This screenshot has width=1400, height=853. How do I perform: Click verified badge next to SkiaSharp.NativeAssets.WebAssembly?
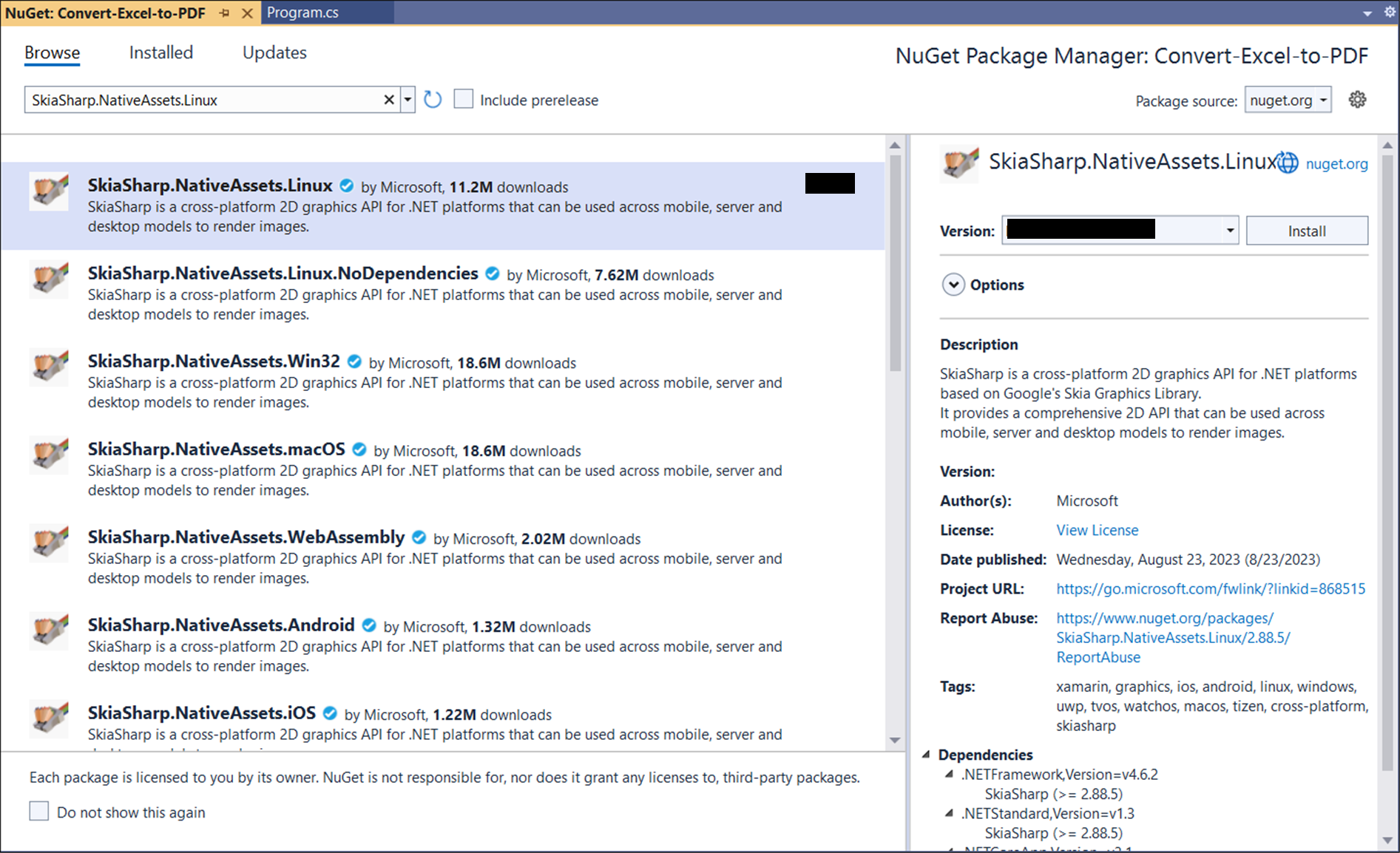point(419,537)
